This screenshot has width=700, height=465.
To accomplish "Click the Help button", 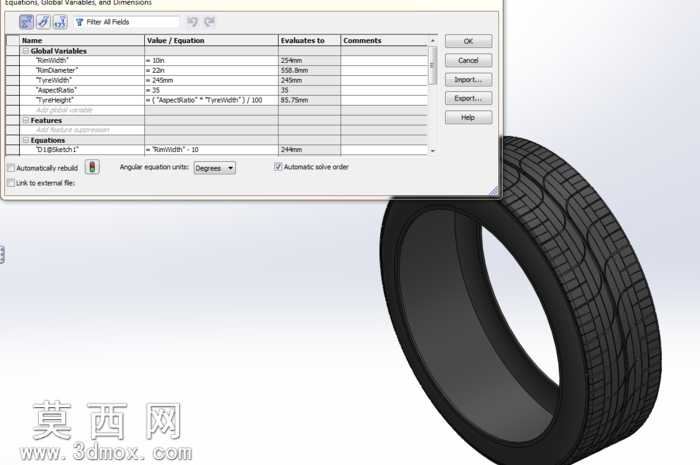I will click(468, 117).
